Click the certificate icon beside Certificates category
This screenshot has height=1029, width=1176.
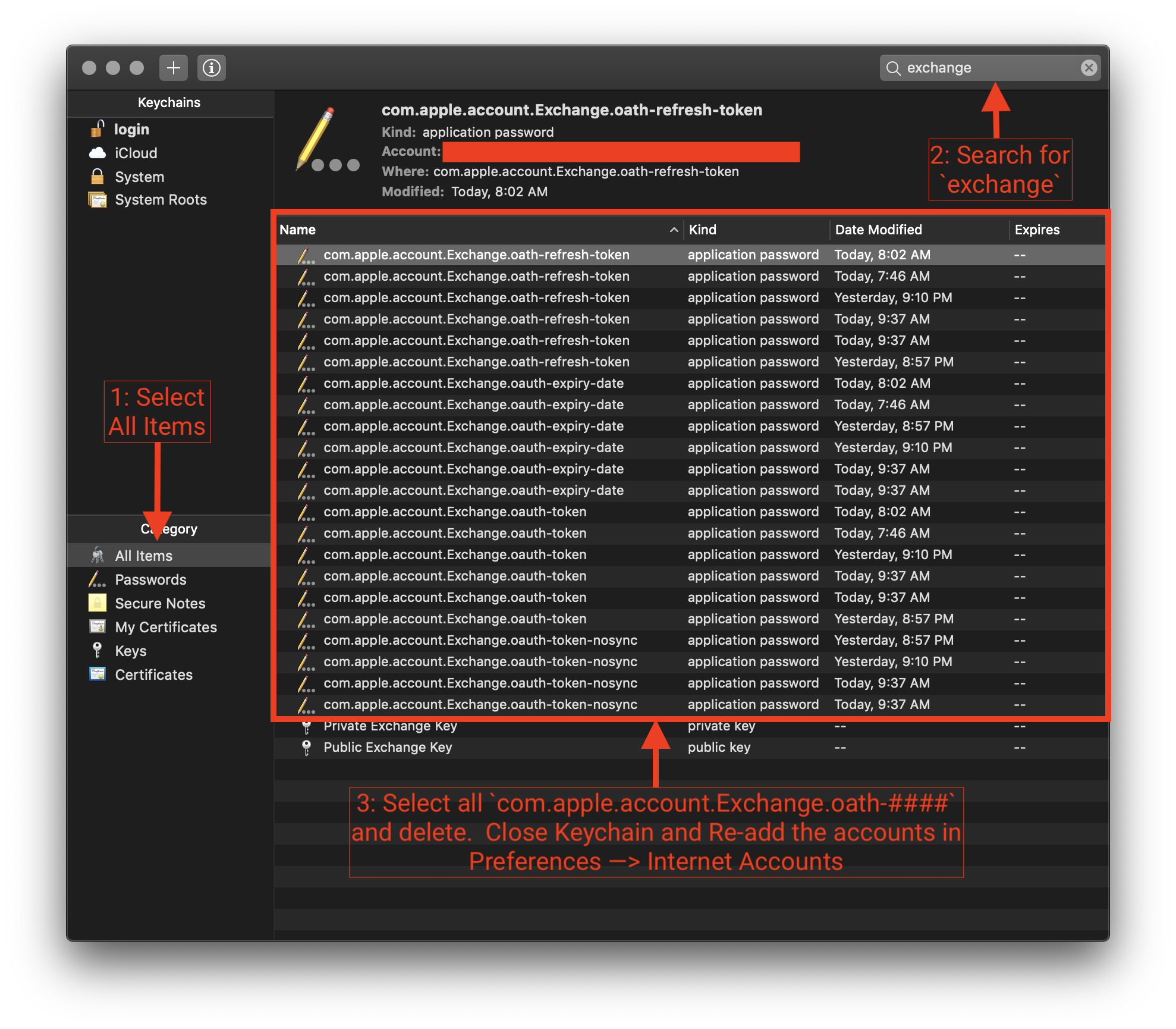pyautogui.click(x=98, y=674)
